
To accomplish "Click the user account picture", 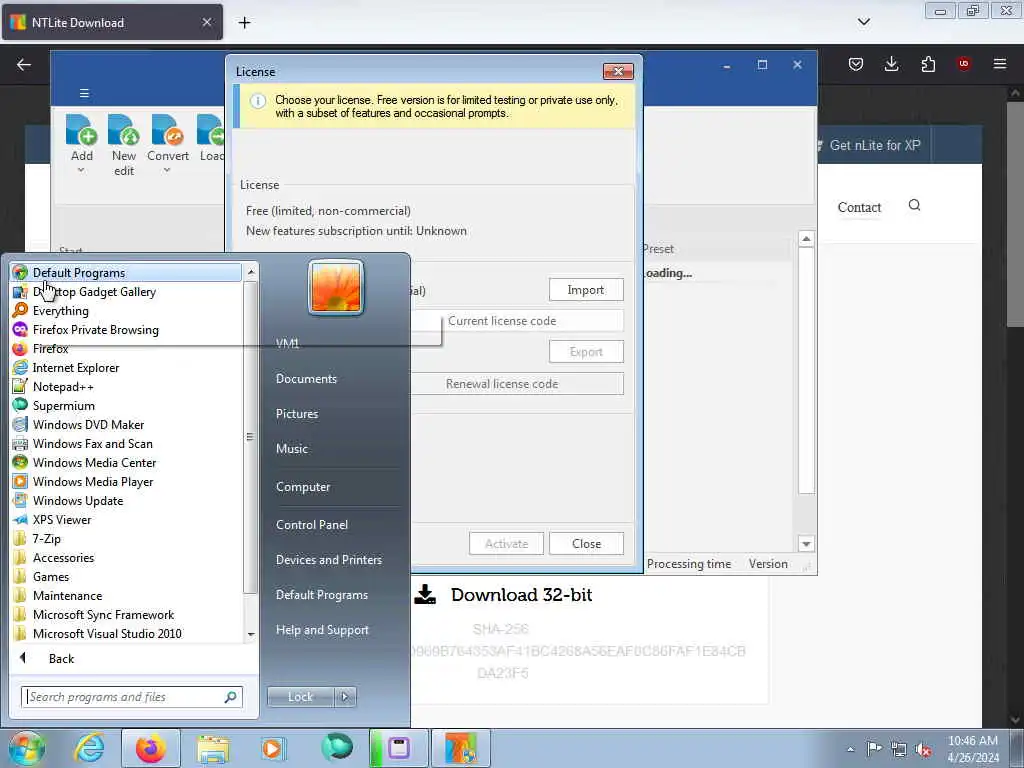I will click(x=336, y=288).
